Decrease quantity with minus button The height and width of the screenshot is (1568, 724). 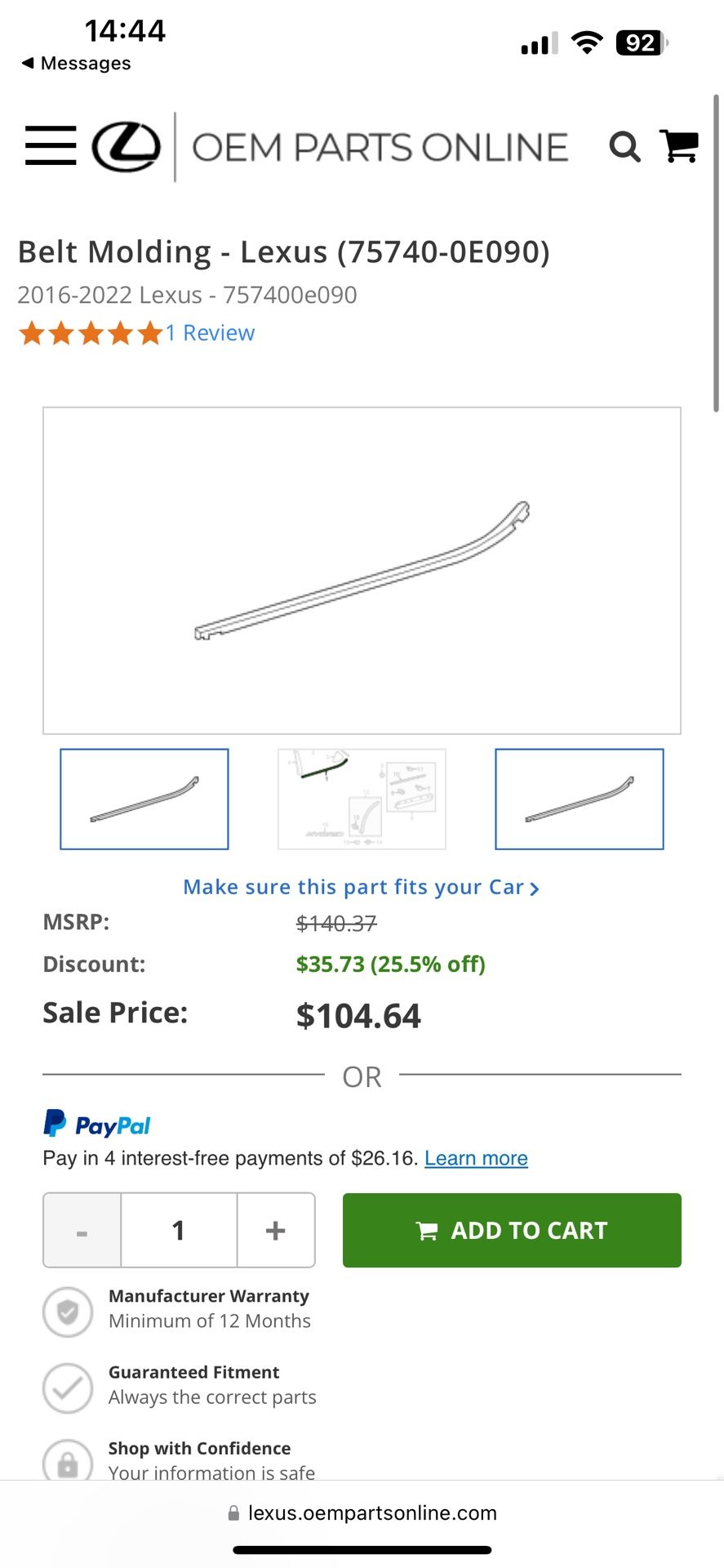82,1231
